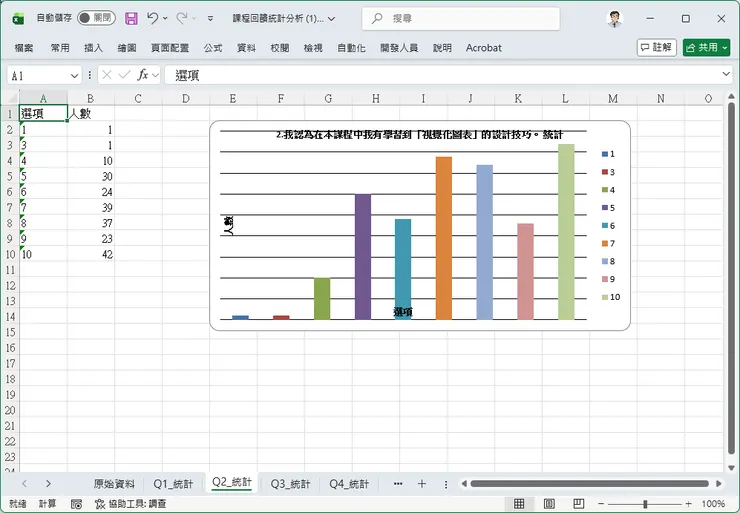
Task: Open the 頁面配置 ribbon tab
Action: (x=169, y=48)
